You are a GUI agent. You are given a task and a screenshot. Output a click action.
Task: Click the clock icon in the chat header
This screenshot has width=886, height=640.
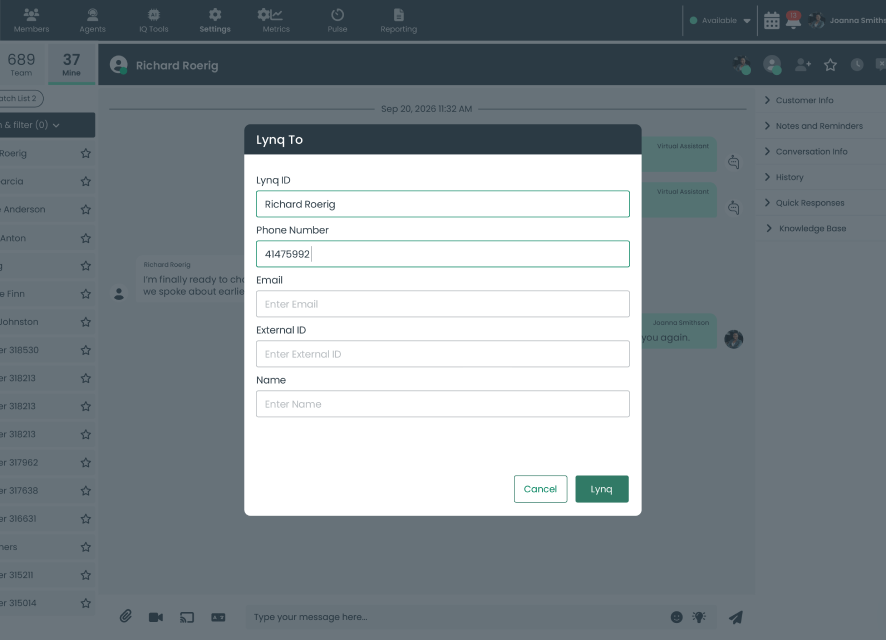click(857, 65)
